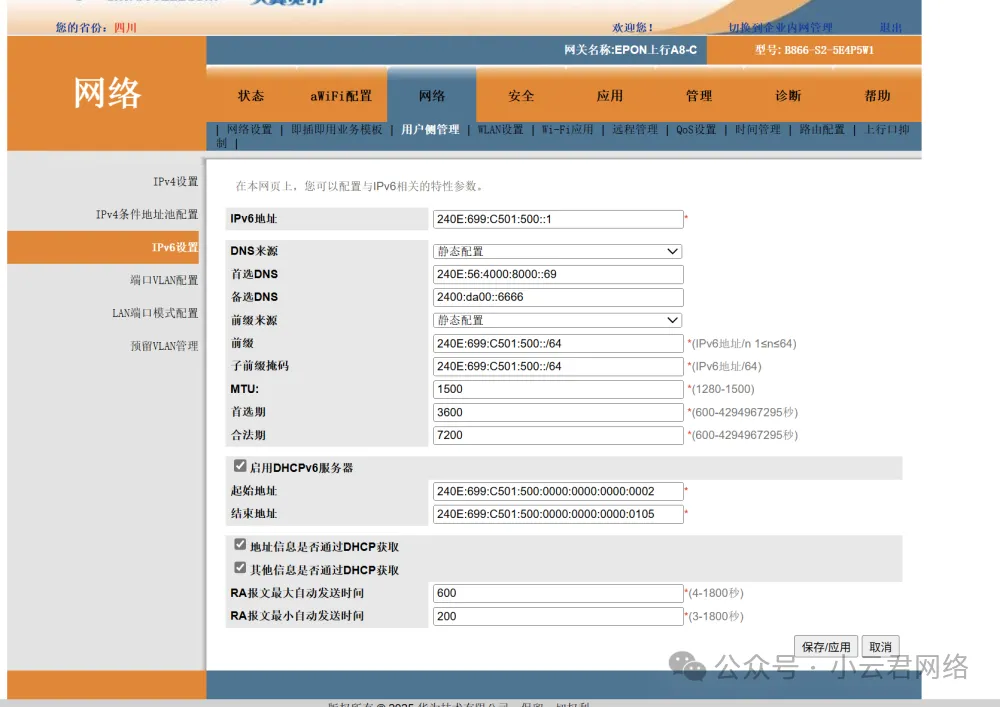This screenshot has height=707, width=1000.
Task: Switch to the 状态 main tab
Action: [x=251, y=96]
